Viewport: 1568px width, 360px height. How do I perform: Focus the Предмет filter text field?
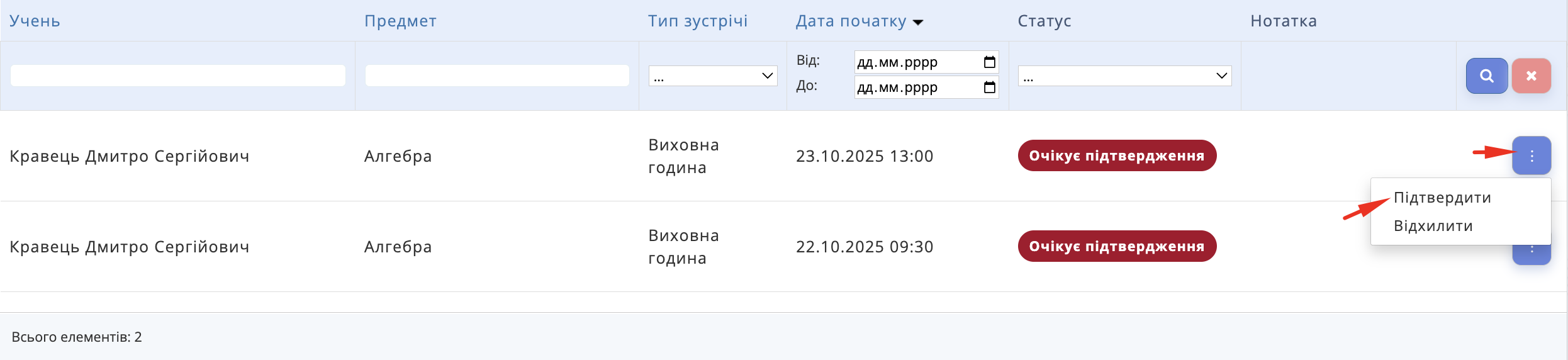click(x=496, y=76)
